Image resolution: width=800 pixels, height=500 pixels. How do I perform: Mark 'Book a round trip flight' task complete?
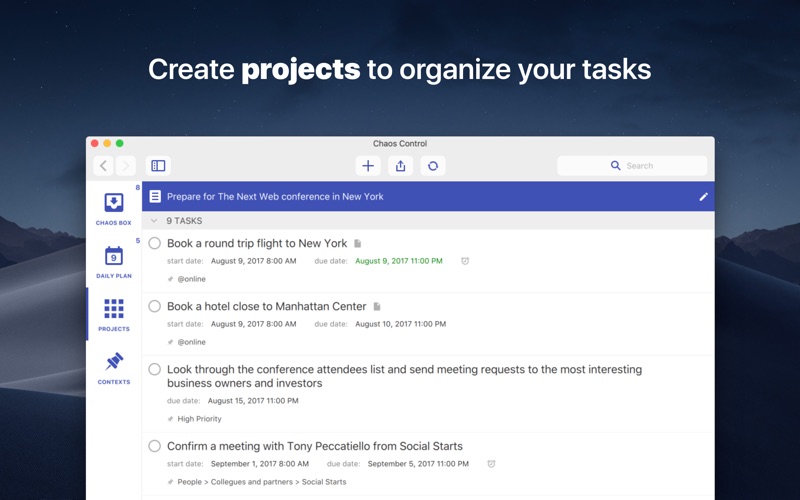154,243
